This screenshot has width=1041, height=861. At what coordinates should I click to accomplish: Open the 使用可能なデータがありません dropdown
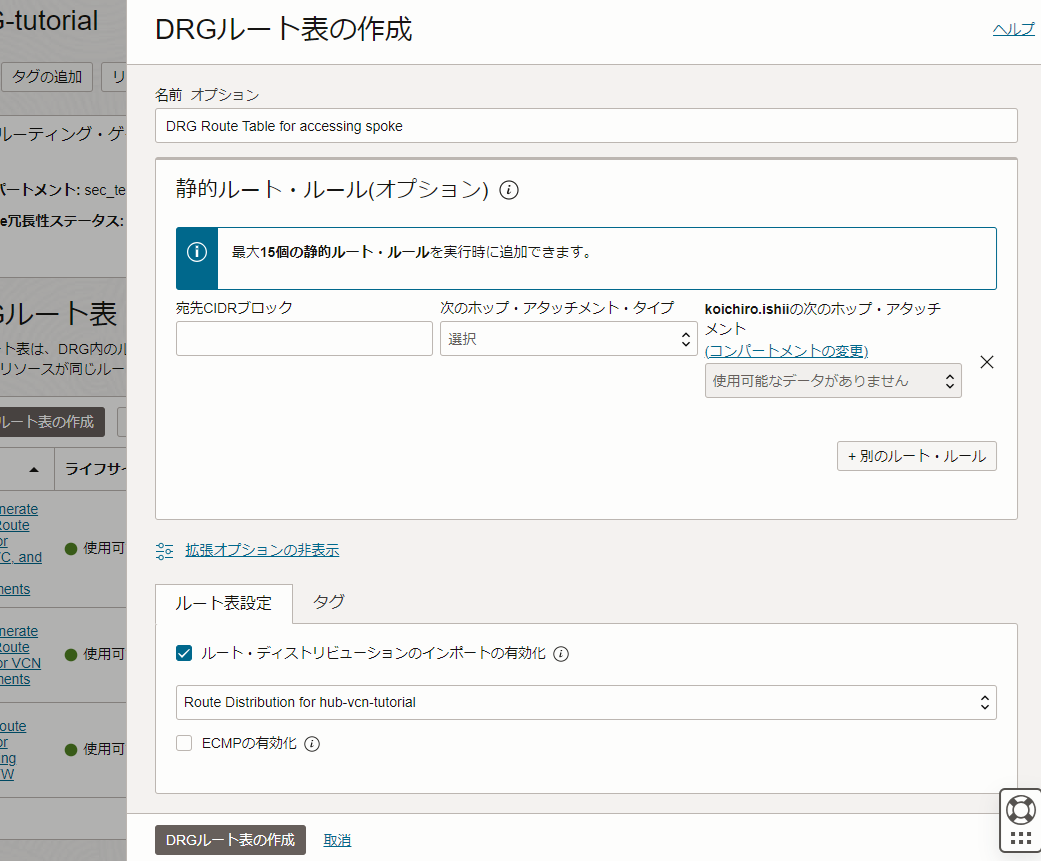coord(833,380)
